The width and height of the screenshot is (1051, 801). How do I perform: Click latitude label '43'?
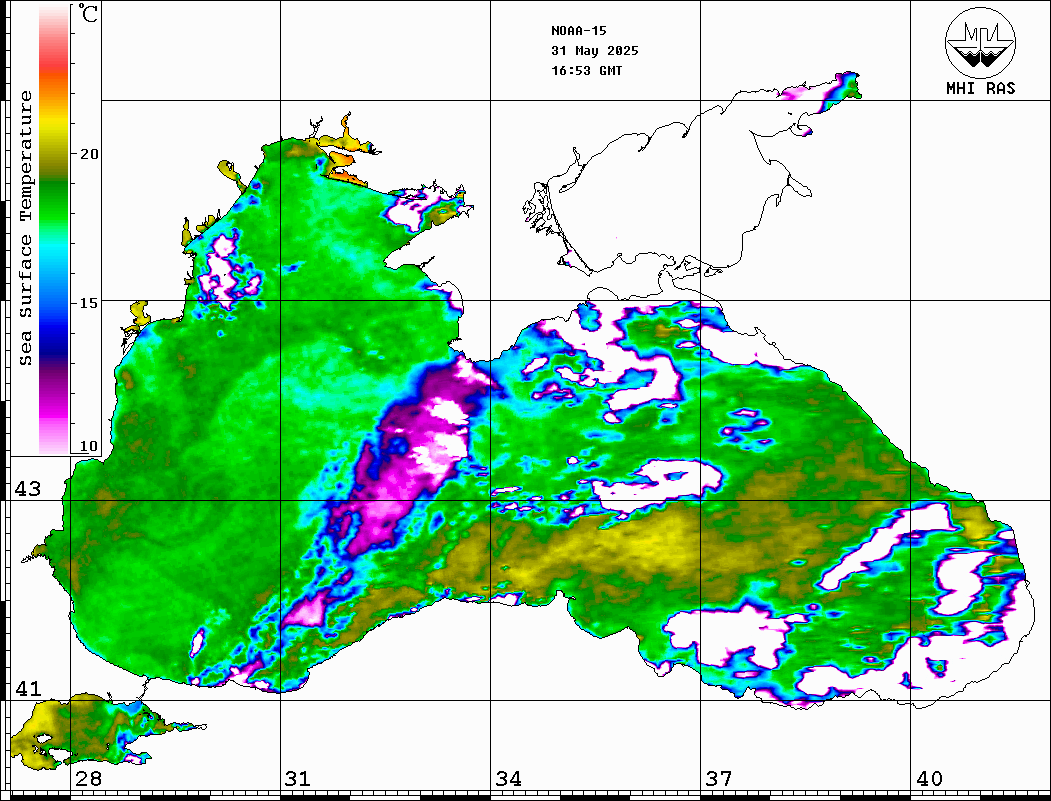(27, 489)
